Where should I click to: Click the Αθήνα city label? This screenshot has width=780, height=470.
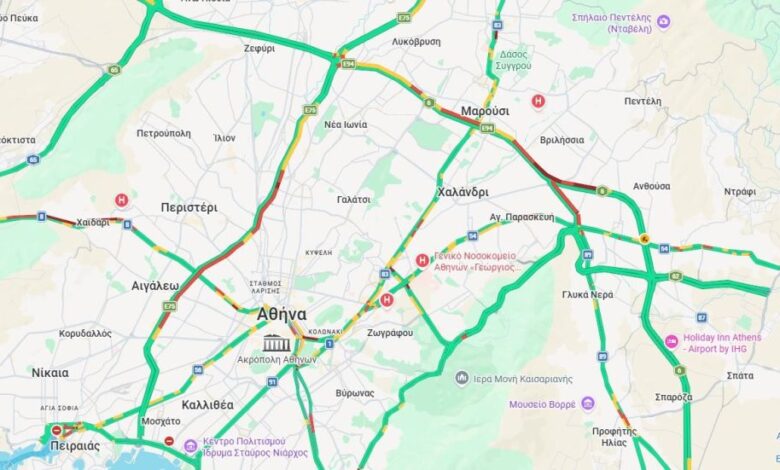282,314
